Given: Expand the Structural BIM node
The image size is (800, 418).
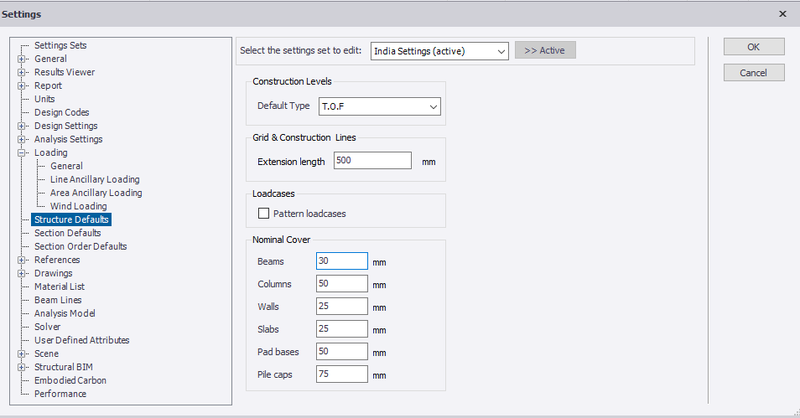Looking at the screenshot, I should 21,367.
